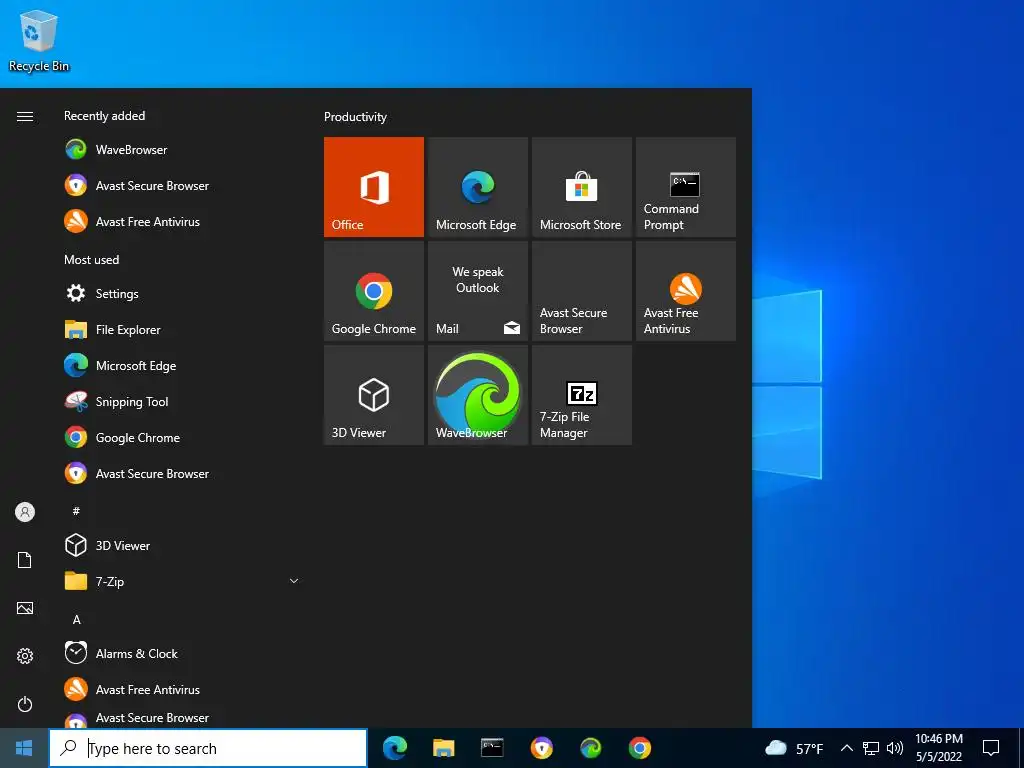Open Alarms & Clock in the app list
The width and height of the screenshot is (1024, 768).
(x=182, y=653)
